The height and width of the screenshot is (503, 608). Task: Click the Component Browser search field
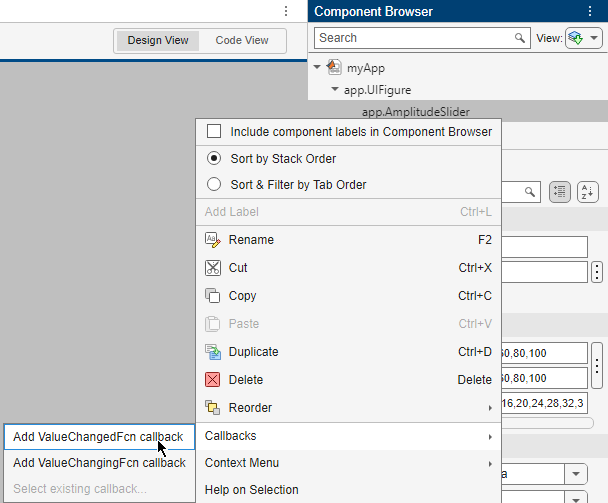point(415,38)
